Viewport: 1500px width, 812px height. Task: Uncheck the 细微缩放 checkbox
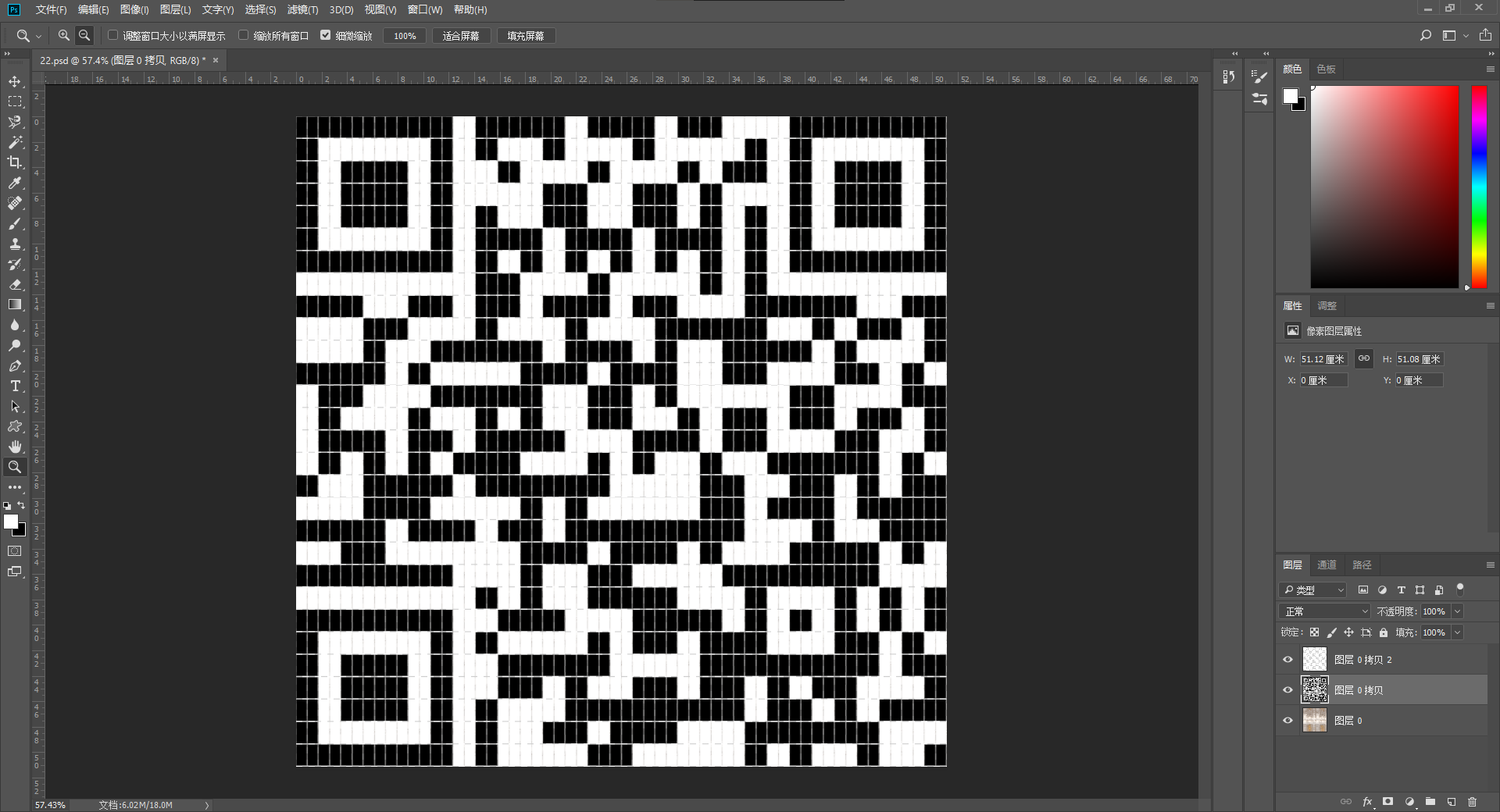tap(326, 35)
